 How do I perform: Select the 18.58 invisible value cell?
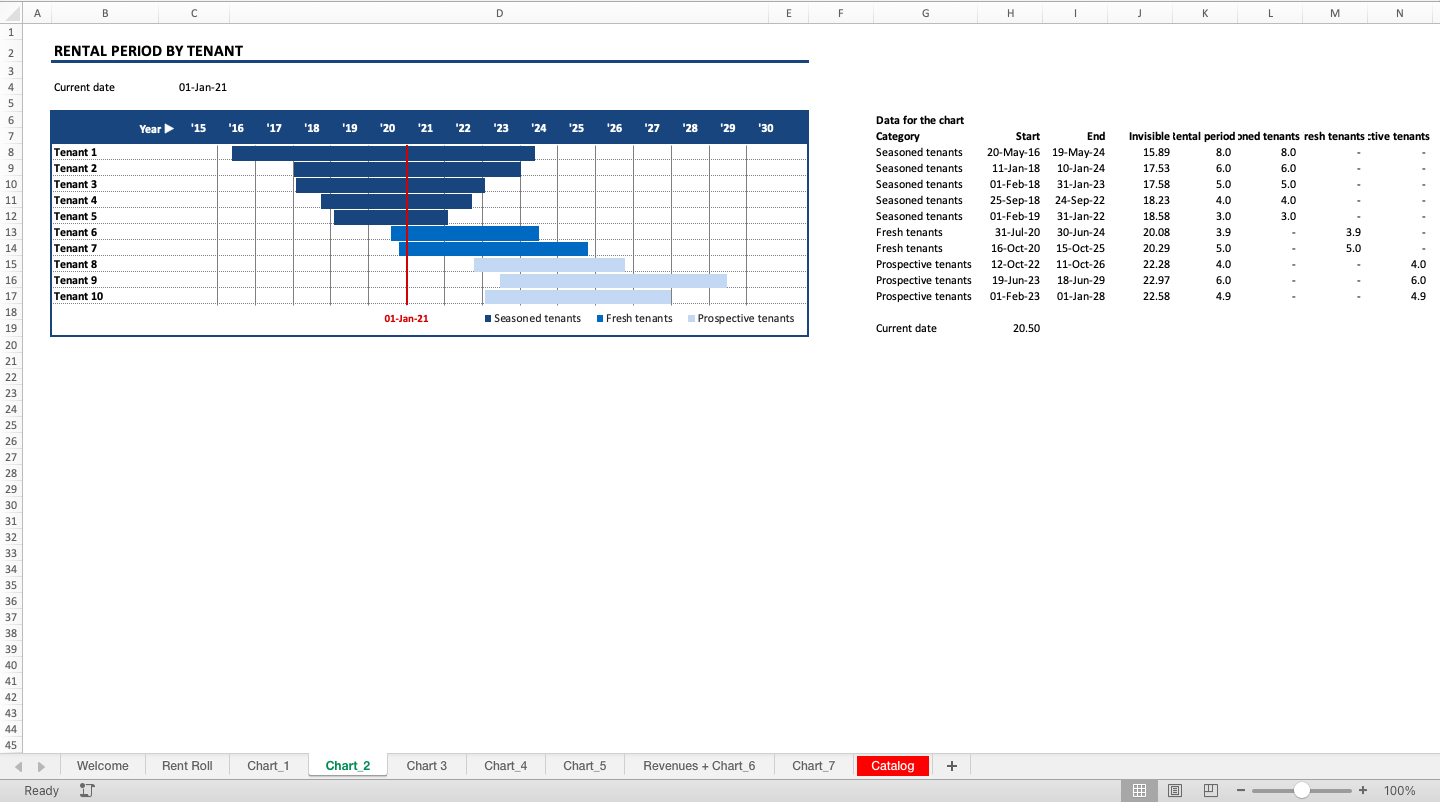coord(1140,216)
